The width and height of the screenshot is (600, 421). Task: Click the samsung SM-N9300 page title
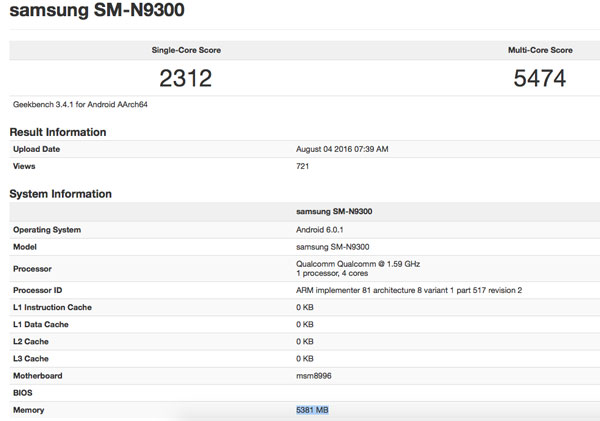(x=97, y=10)
